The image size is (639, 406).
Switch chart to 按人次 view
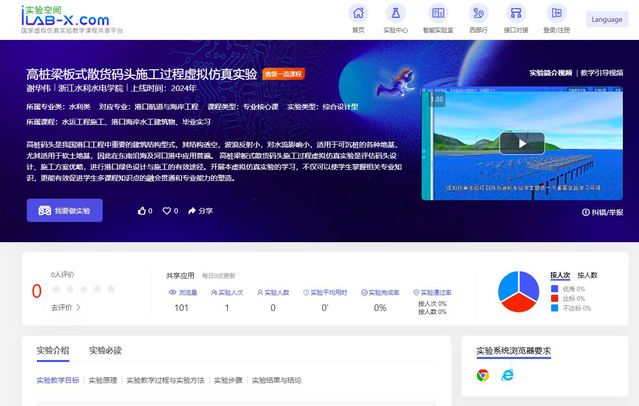pyautogui.click(x=560, y=275)
